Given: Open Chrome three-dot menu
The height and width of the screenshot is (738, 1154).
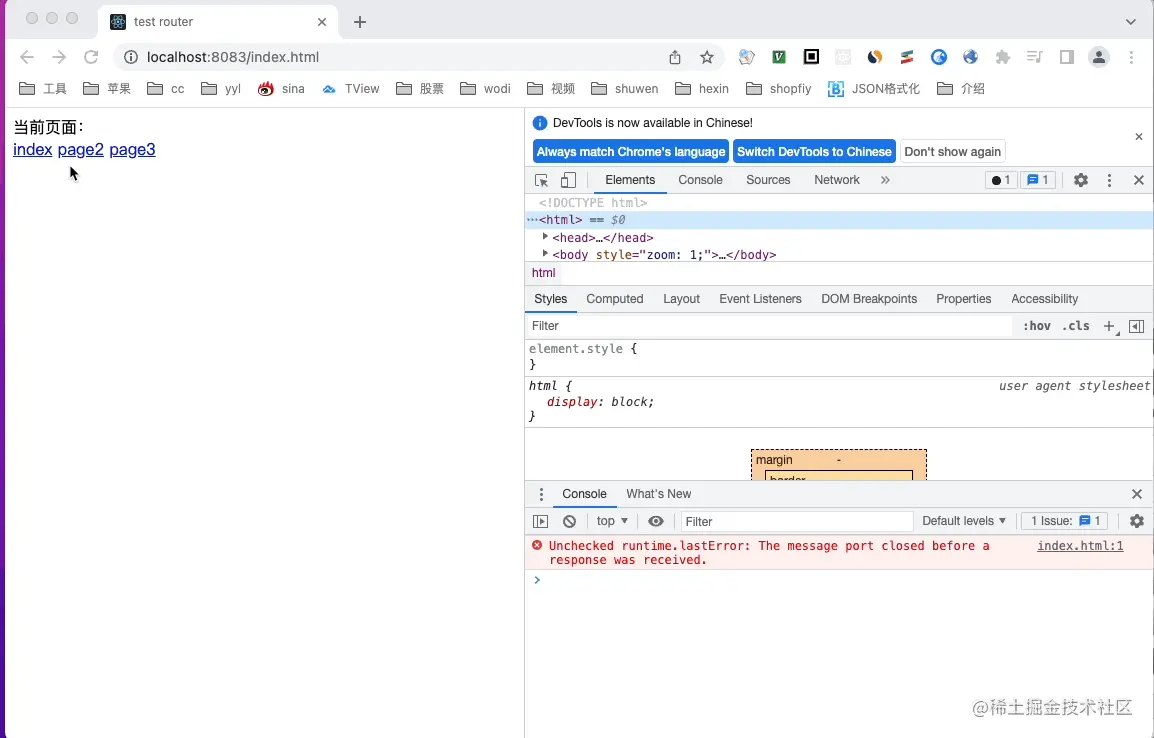Looking at the screenshot, I should [1131, 57].
